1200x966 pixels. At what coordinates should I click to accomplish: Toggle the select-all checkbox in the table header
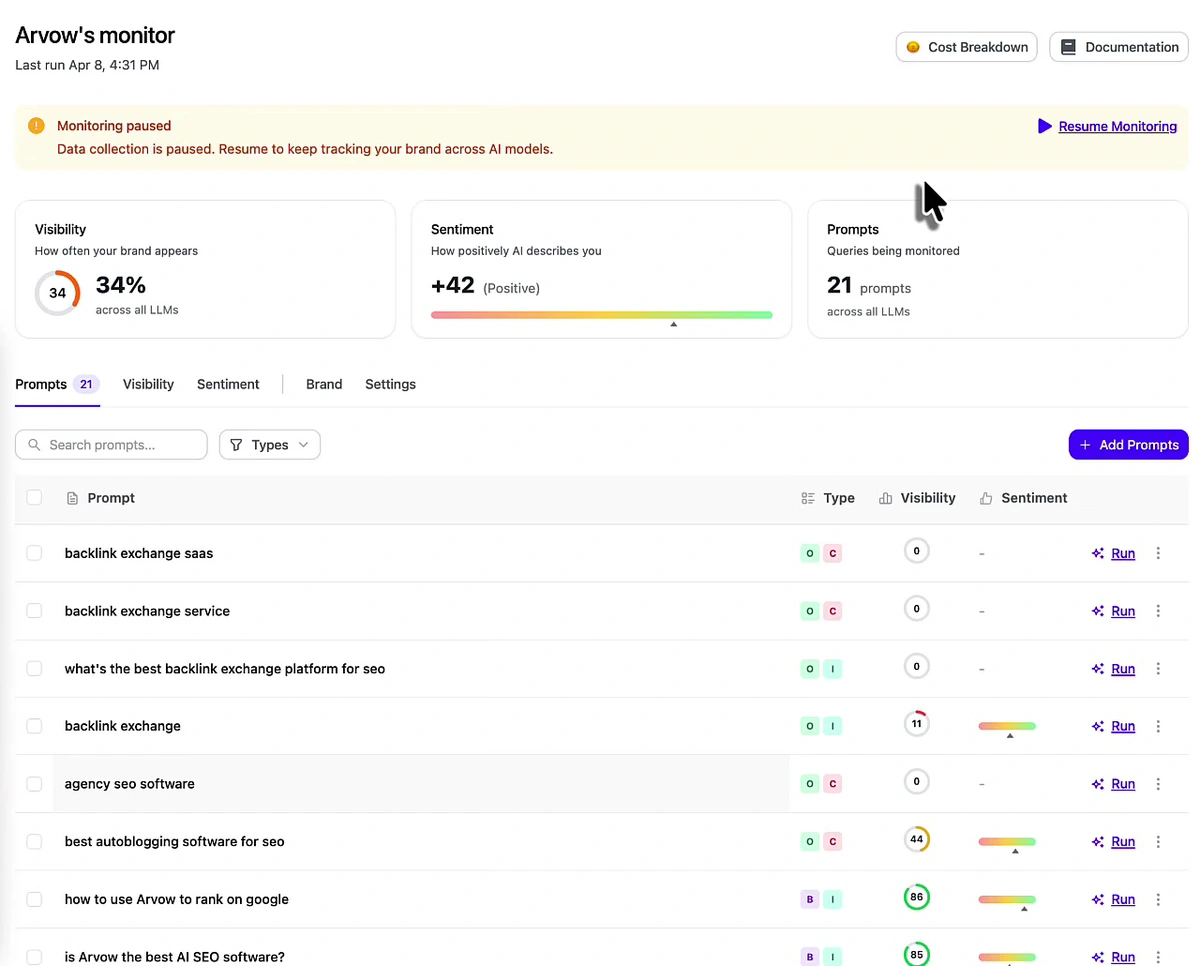(x=34, y=497)
